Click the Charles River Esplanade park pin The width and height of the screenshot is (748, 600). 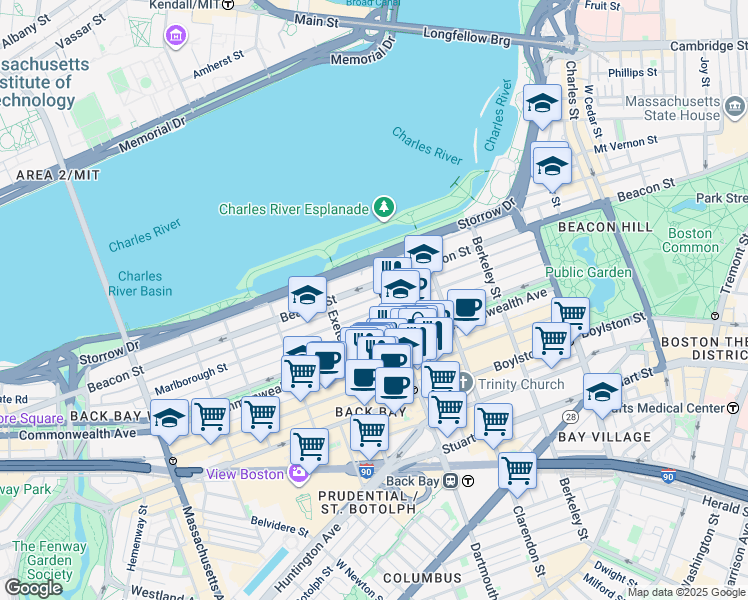click(x=384, y=208)
